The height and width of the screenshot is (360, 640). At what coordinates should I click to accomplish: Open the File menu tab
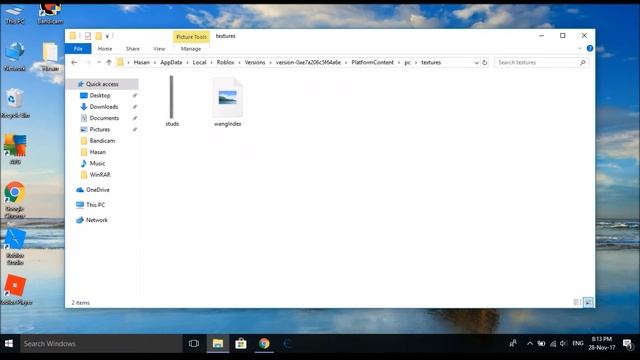[x=78, y=49]
